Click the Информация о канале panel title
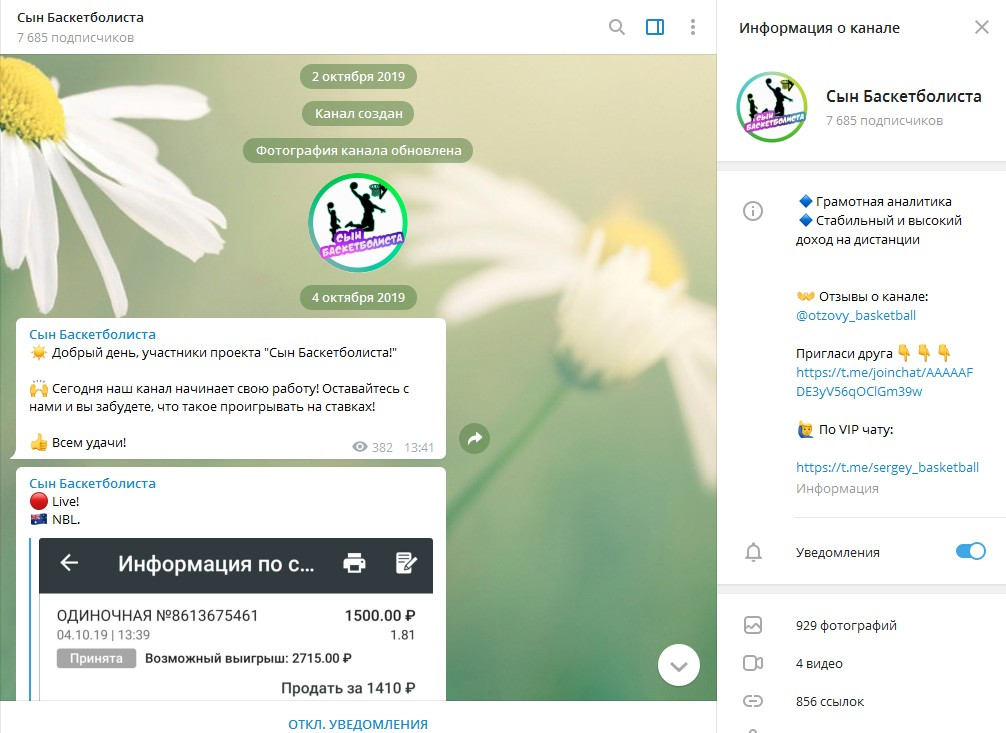 pyautogui.click(x=819, y=28)
